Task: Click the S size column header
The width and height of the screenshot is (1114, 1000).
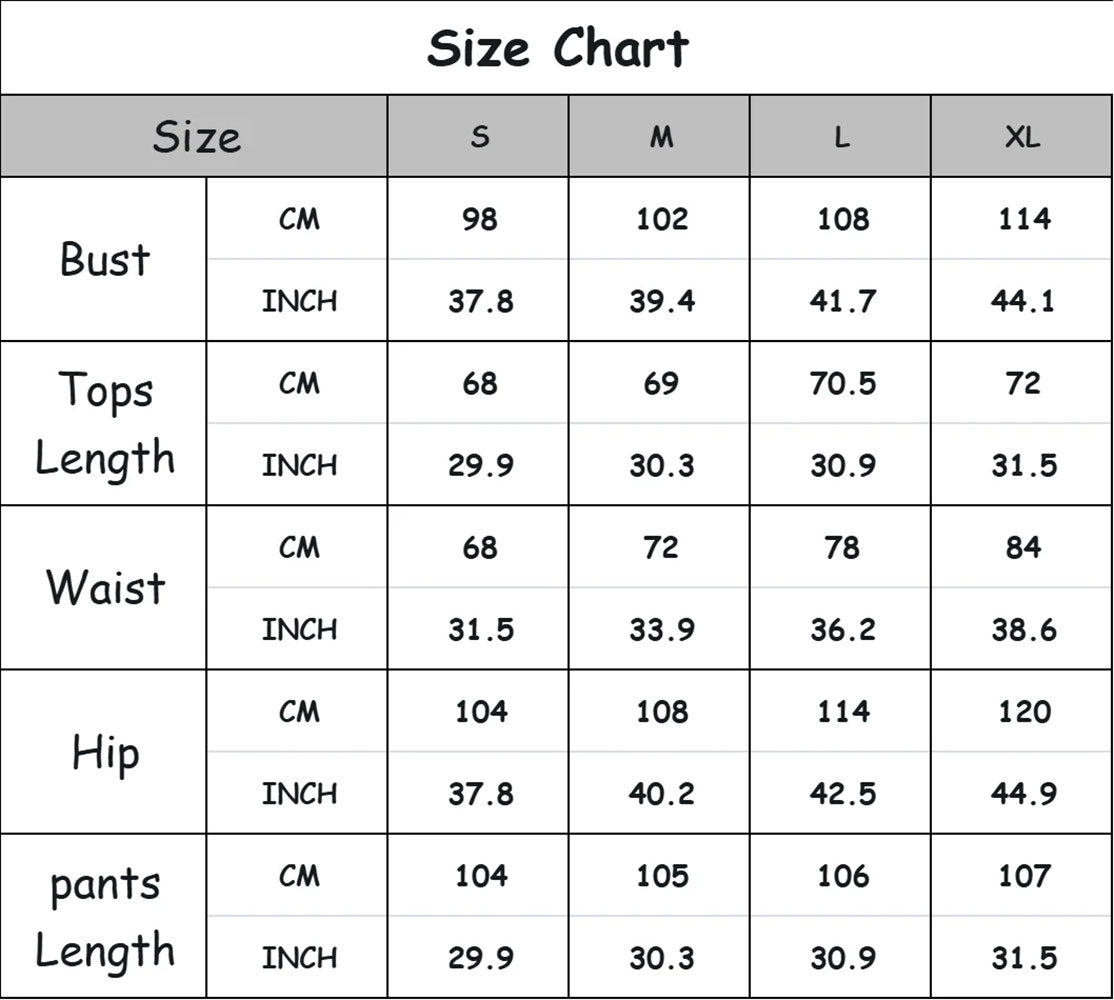Action: 480,137
